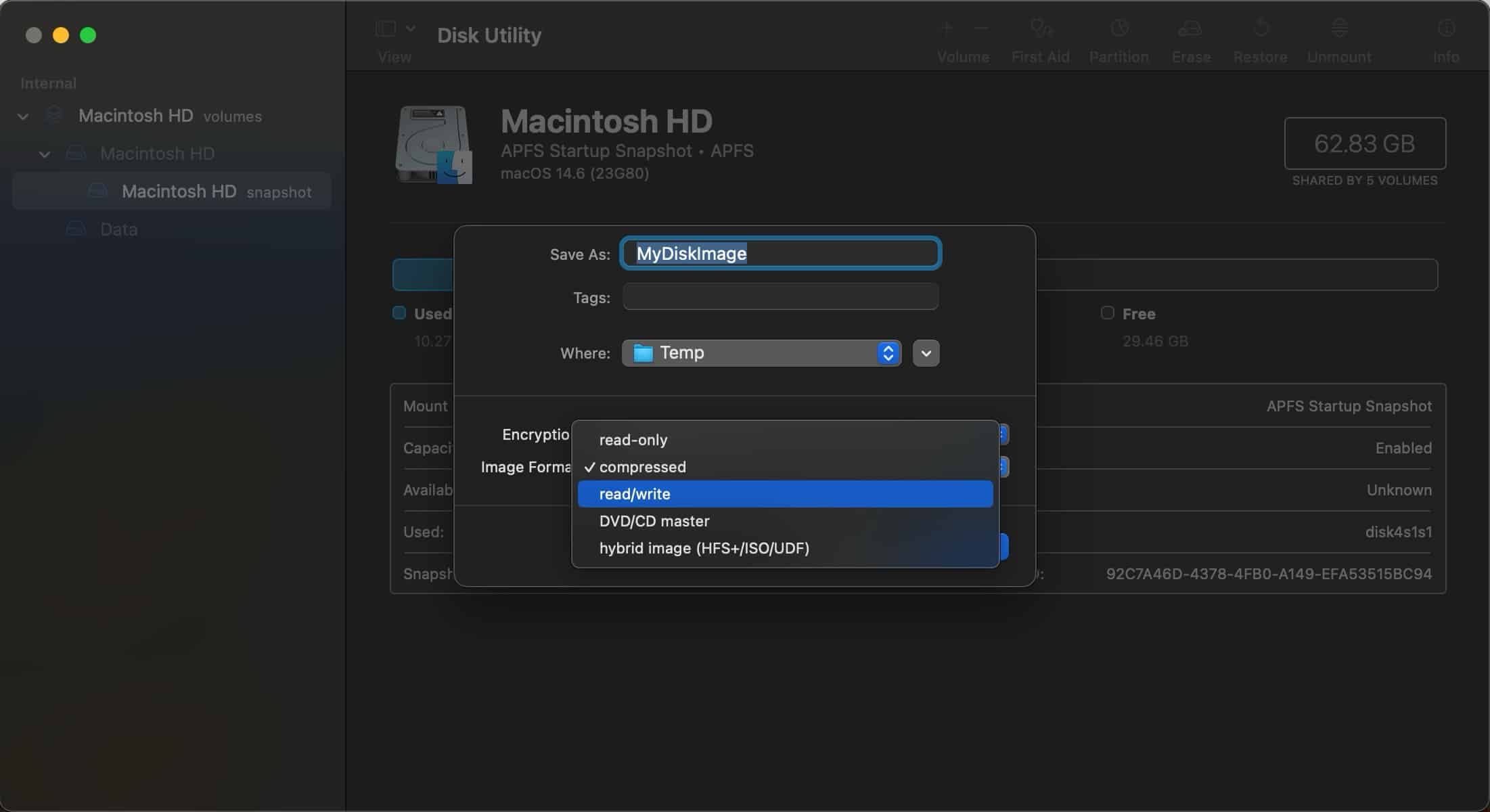Select the DVD/CD master format option
Viewport: 1490px width, 812px height.
coord(785,521)
